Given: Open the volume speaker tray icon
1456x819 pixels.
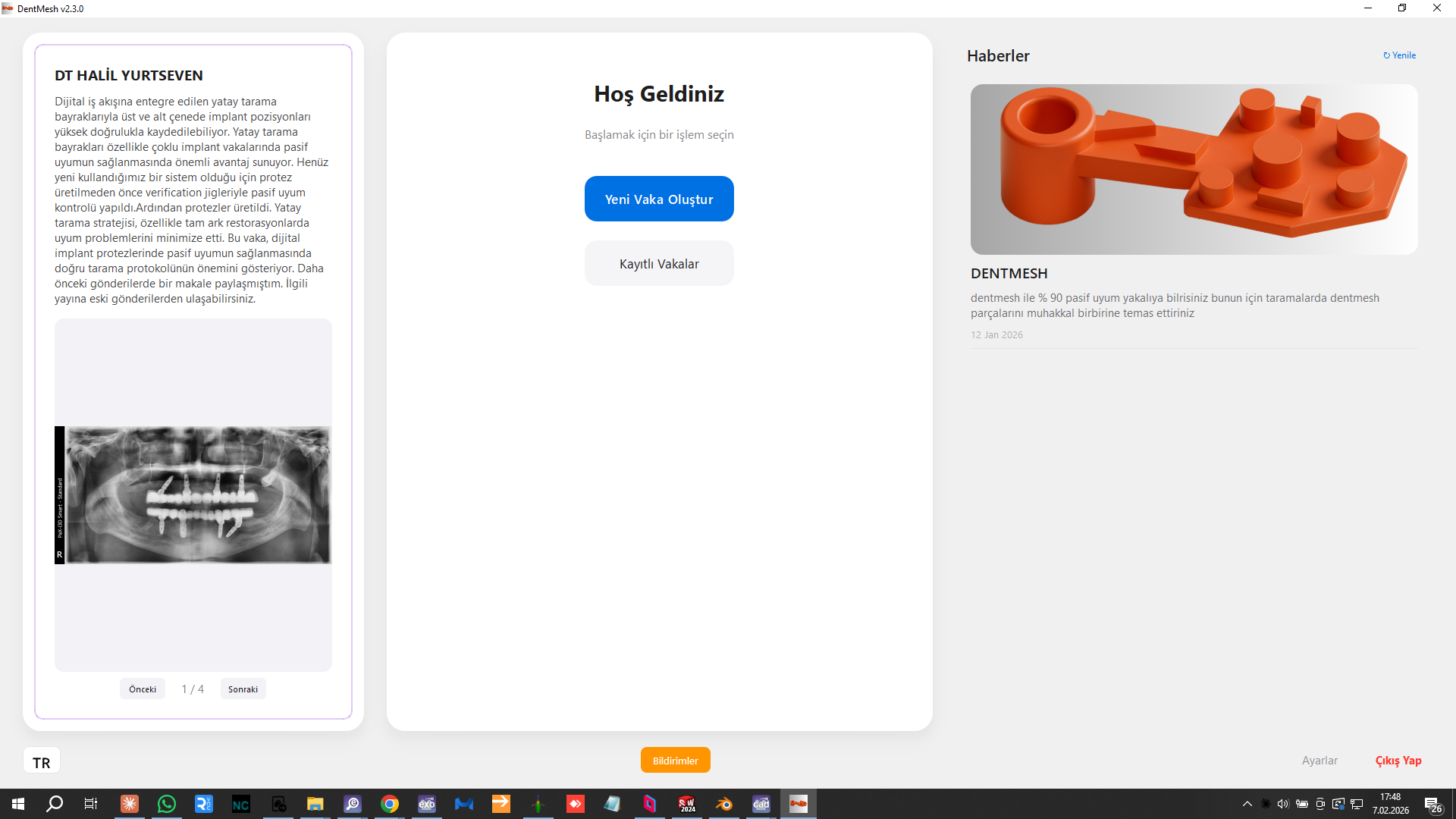Looking at the screenshot, I should [1283, 804].
